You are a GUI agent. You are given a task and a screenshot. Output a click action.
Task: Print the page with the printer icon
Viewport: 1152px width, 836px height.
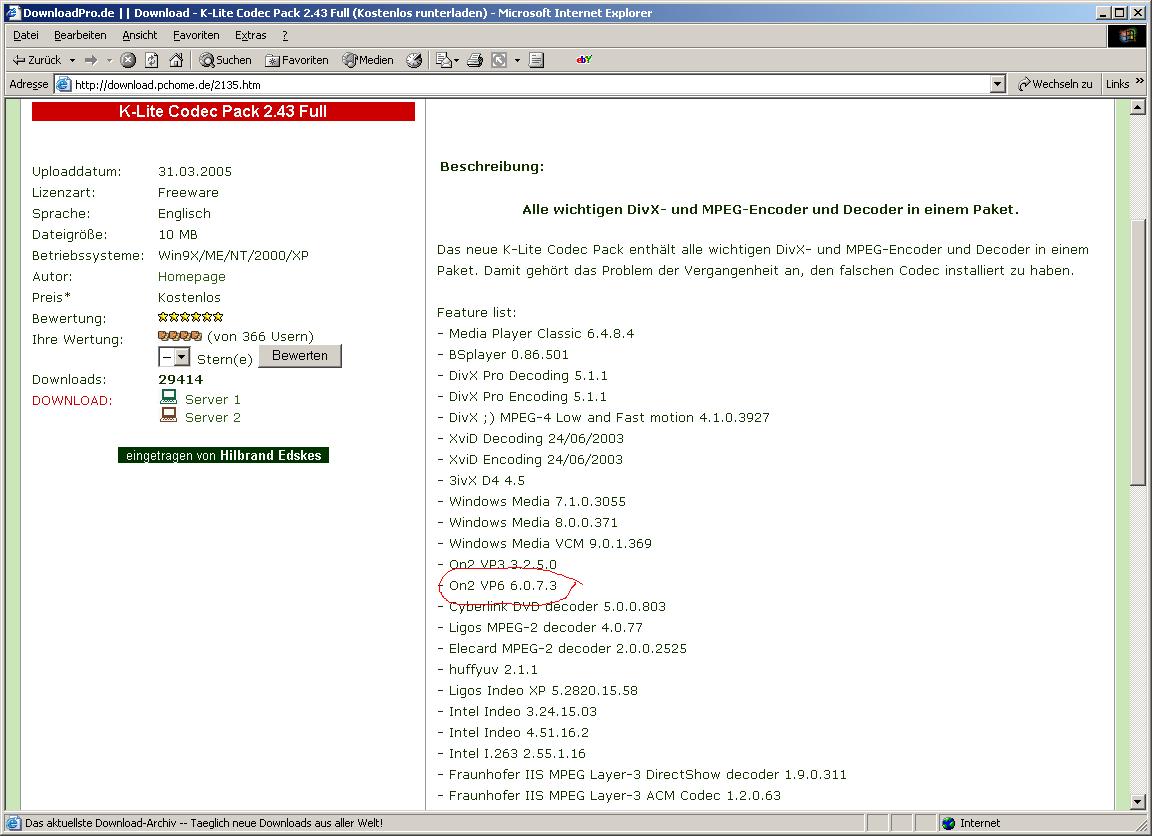coord(475,60)
